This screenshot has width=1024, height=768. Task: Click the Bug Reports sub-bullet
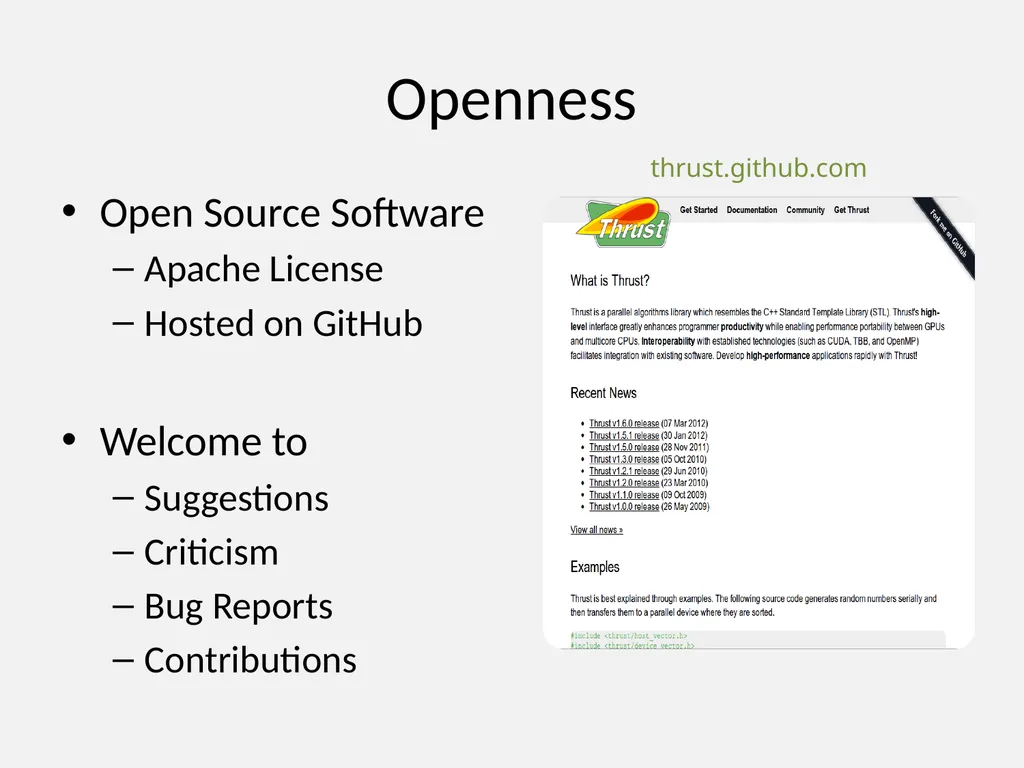[238, 607]
